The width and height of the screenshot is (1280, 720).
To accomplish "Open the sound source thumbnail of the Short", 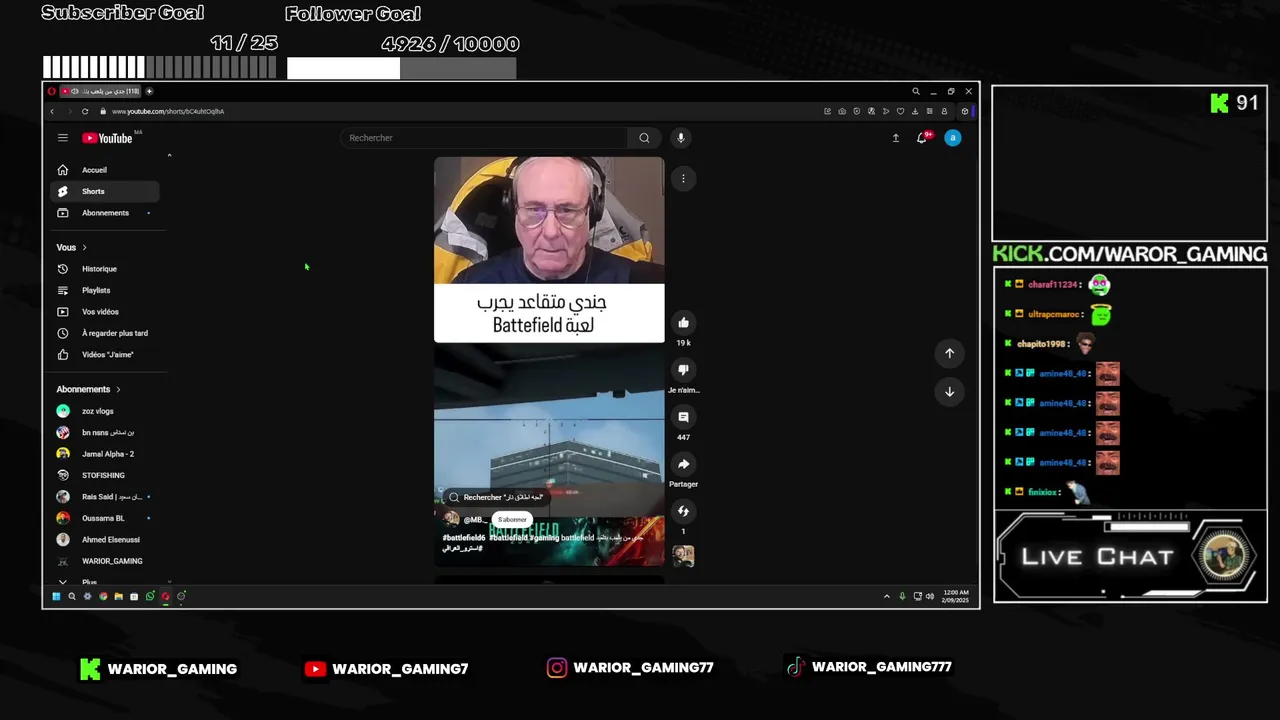I will [x=684, y=556].
